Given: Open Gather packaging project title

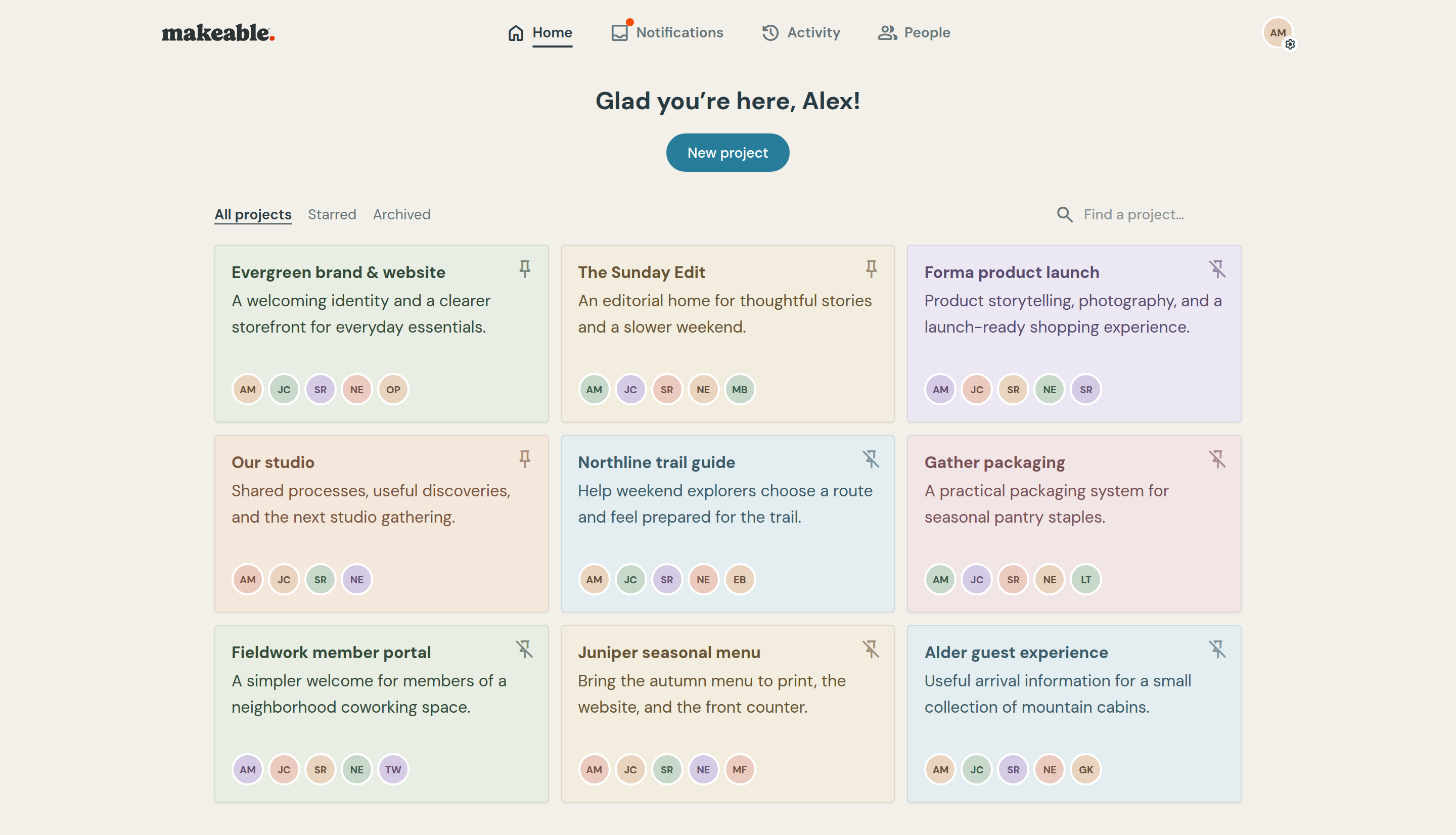Looking at the screenshot, I should point(994,462).
